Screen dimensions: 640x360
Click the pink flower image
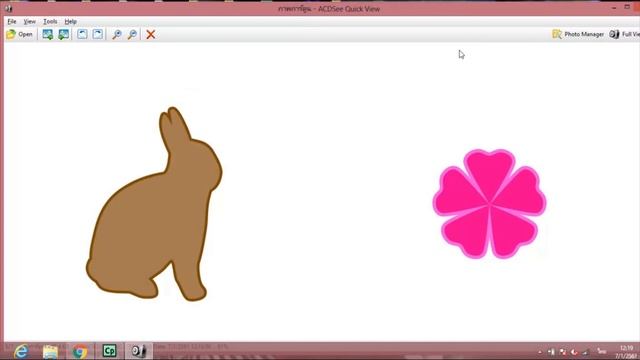click(489, 204)
